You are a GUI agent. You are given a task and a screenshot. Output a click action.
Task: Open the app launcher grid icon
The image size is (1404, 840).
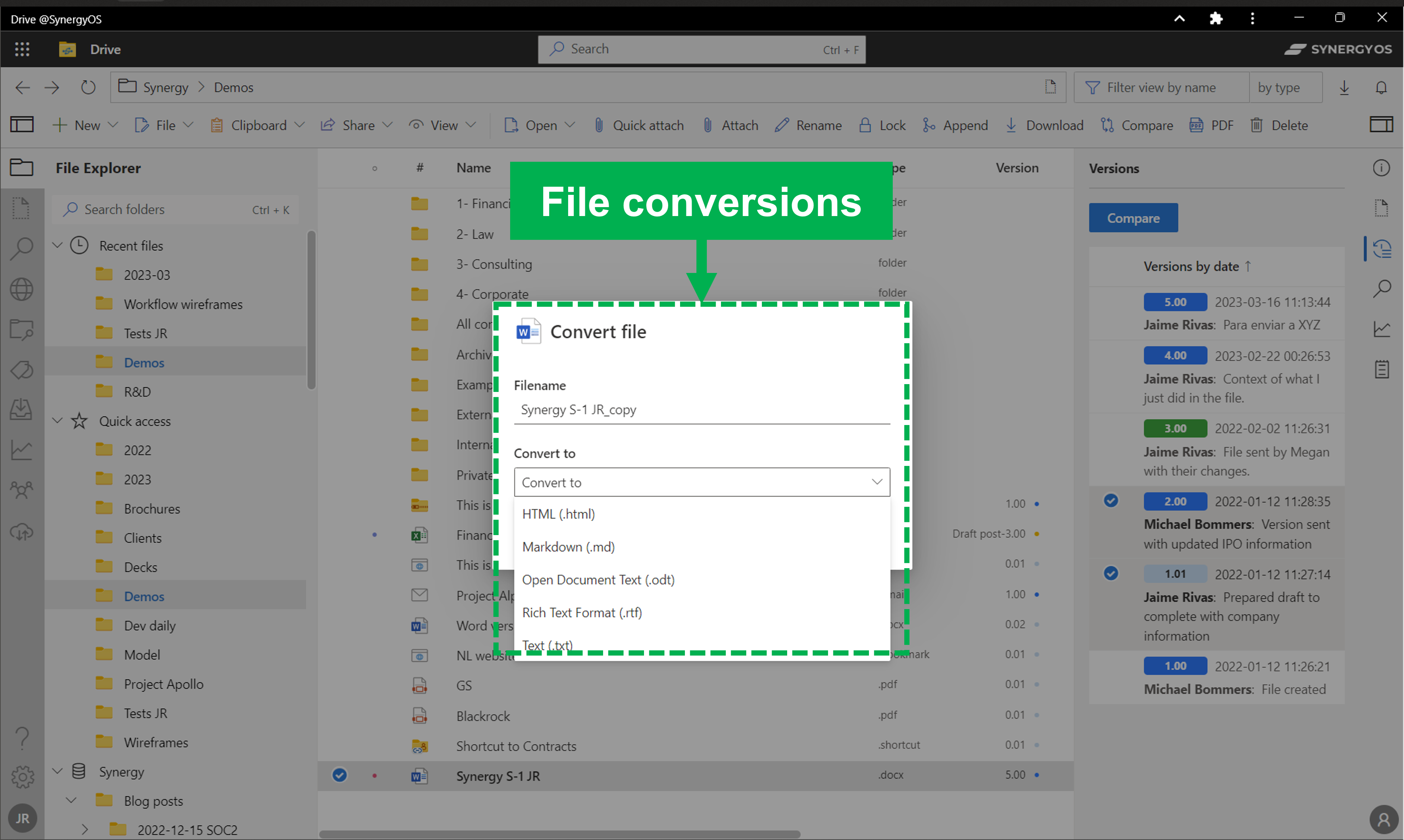click(x=22, y=49)
